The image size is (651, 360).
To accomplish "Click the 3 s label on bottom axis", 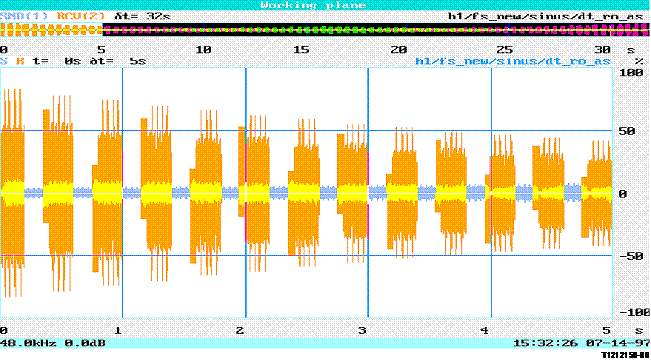I will coord(362,331).
